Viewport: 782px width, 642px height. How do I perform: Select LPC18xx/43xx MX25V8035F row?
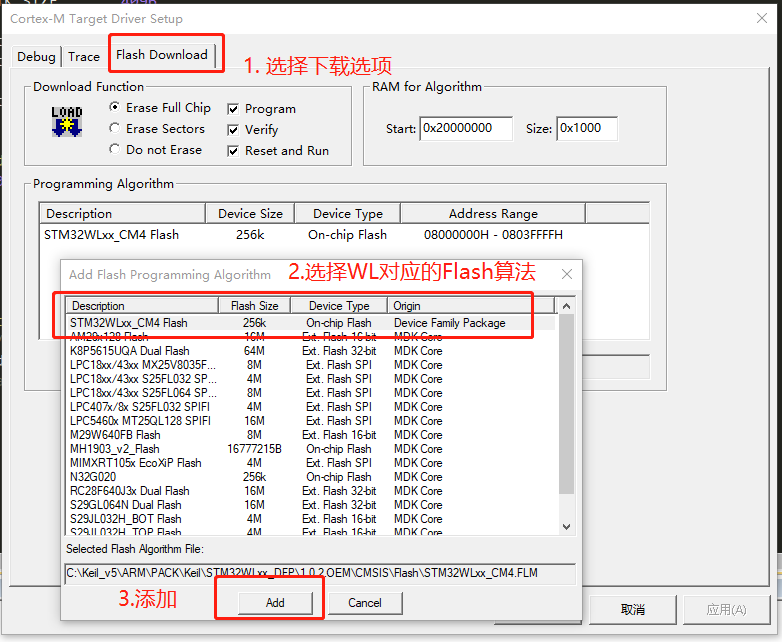point(310,365)
